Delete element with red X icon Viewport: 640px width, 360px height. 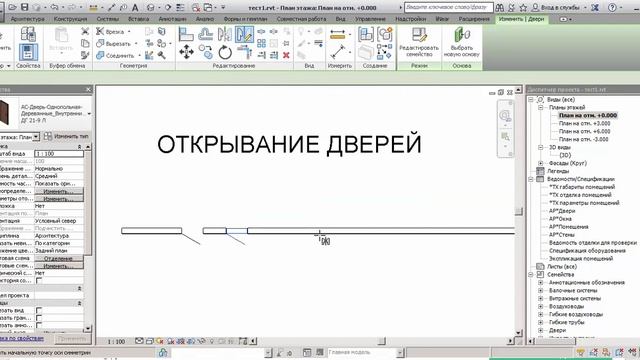click(x=286, y=55)
